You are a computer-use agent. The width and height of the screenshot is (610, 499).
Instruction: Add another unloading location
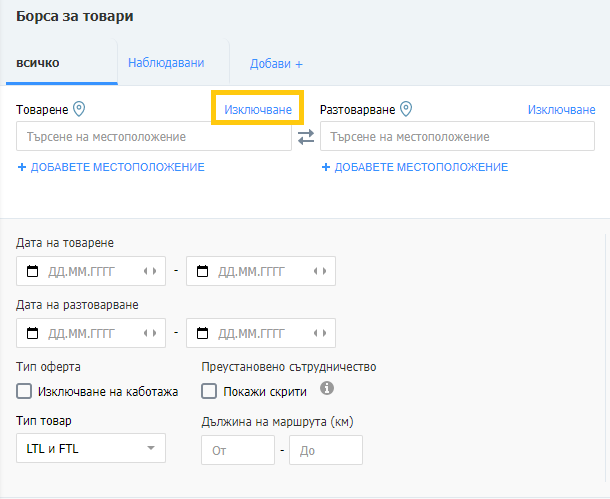coord(415,167)
